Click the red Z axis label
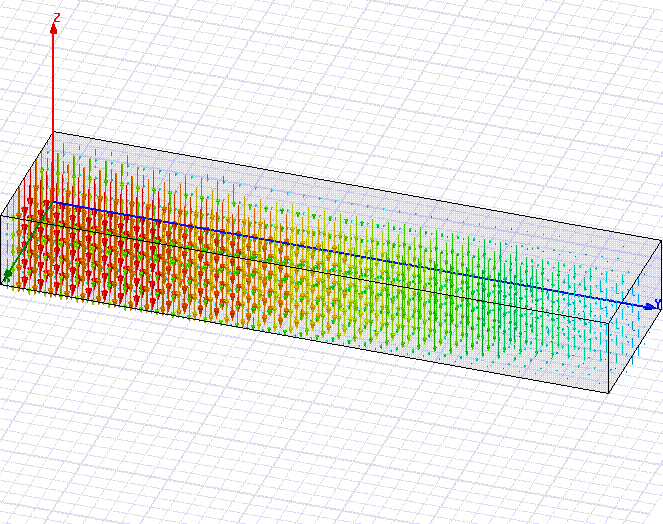The height and width of the screenshot is (524, 663). [x=57, y=18]
